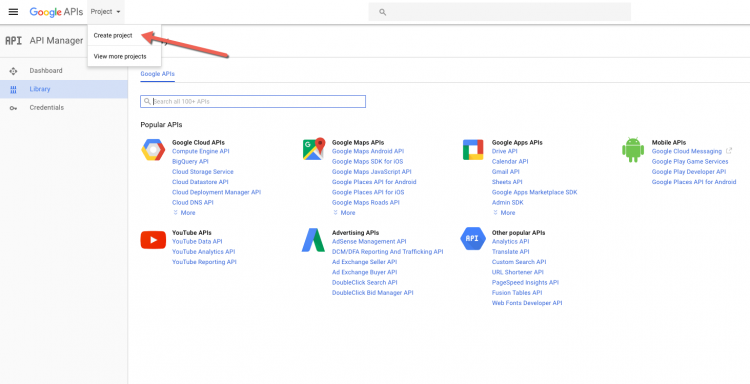
Task: Open Compute Engine API link
Action: pyautogui.click(x=200, y=152)
